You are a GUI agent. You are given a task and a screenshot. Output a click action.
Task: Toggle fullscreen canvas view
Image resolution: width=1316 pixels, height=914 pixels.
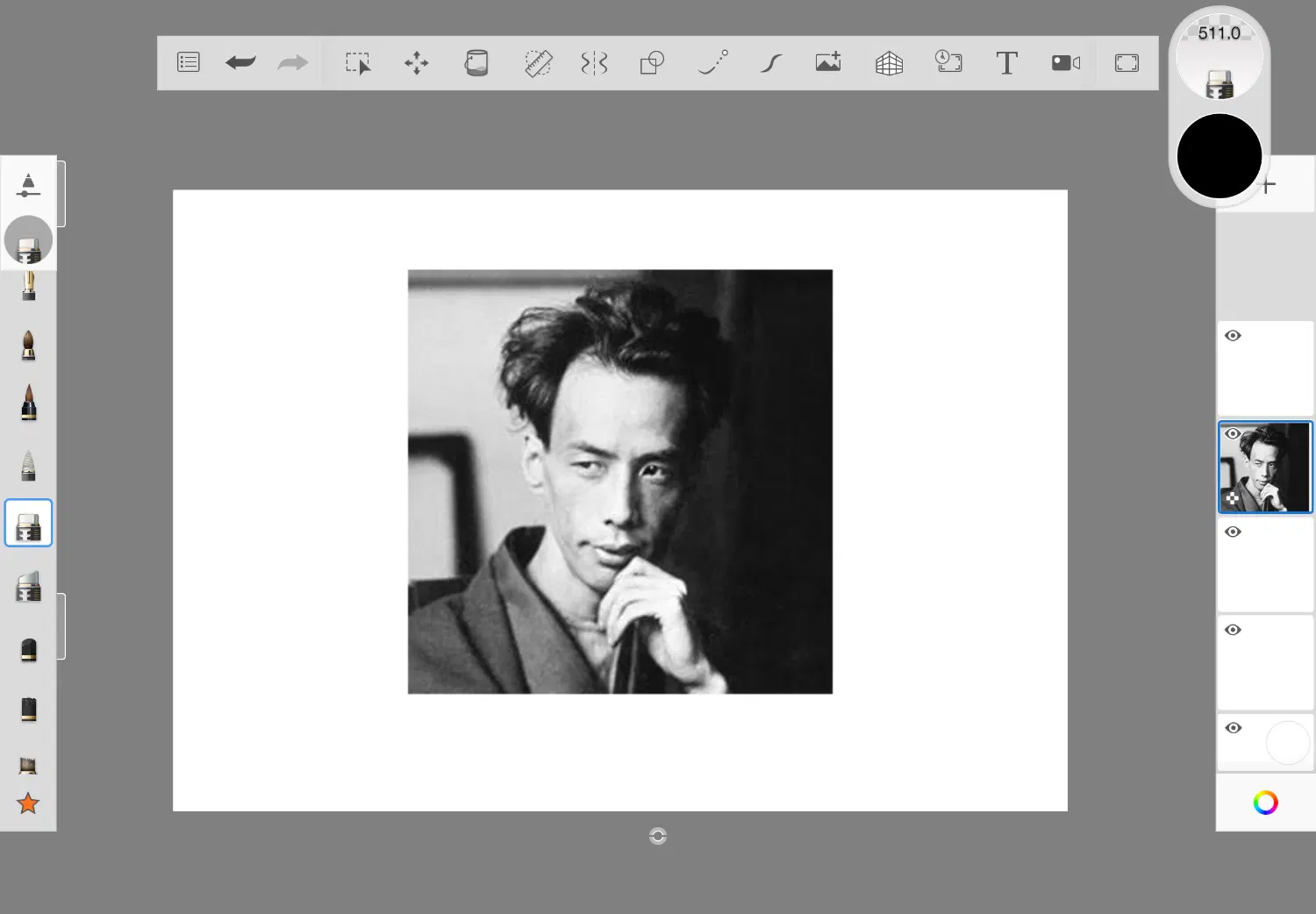click(x=1126, y=63)
